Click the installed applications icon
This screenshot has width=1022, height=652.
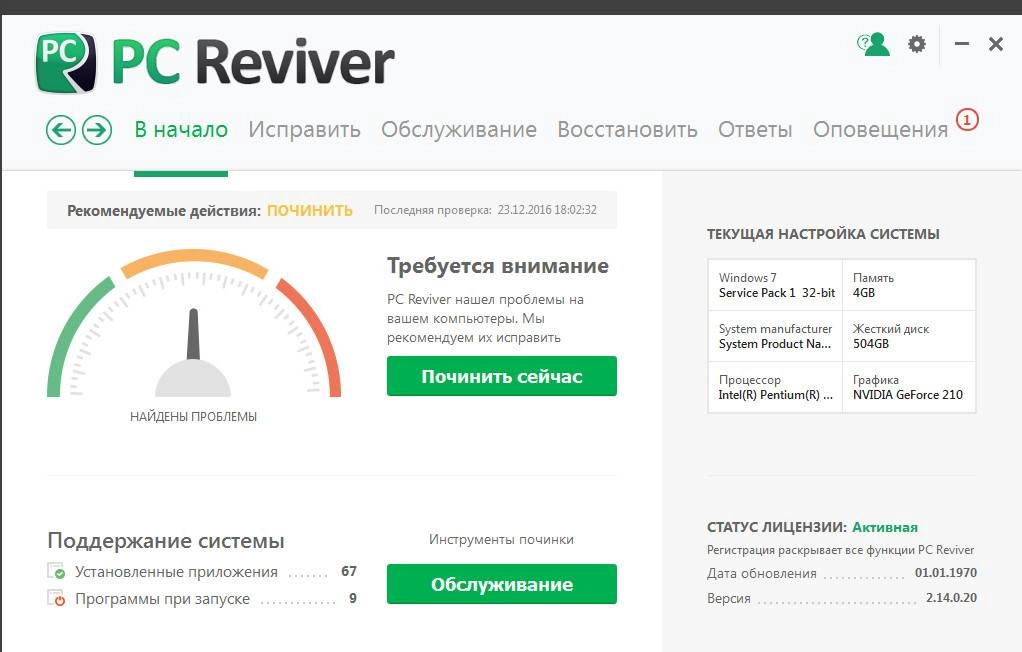click(56, 571)
